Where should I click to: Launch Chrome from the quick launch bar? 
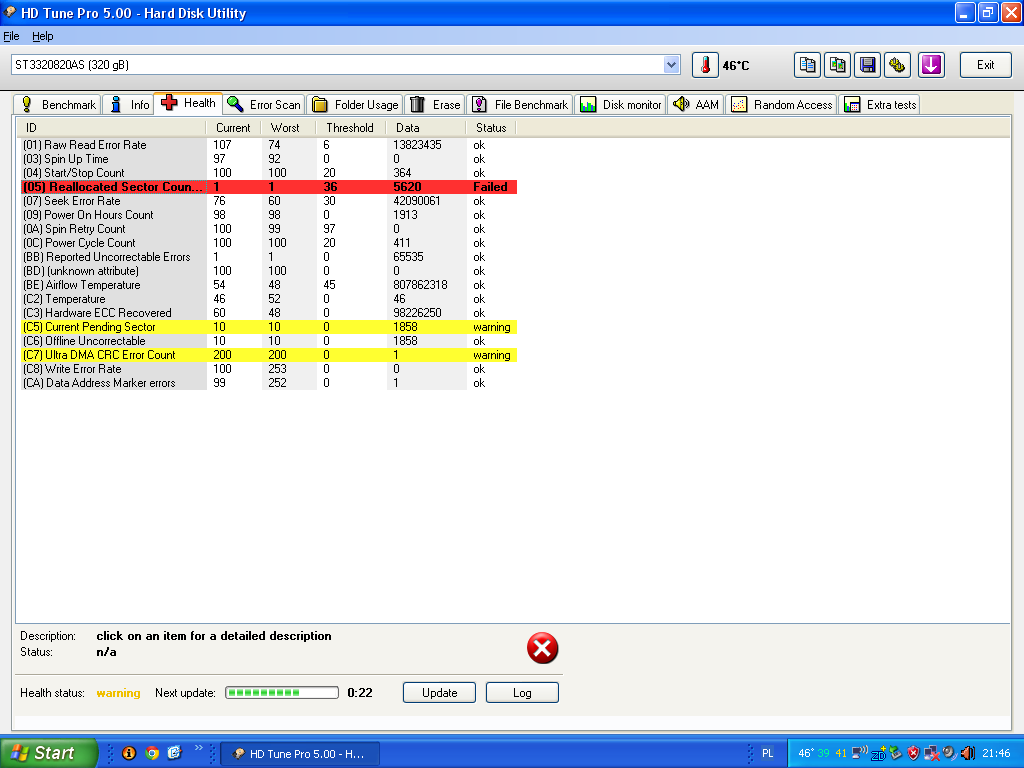tap(152, 753)
